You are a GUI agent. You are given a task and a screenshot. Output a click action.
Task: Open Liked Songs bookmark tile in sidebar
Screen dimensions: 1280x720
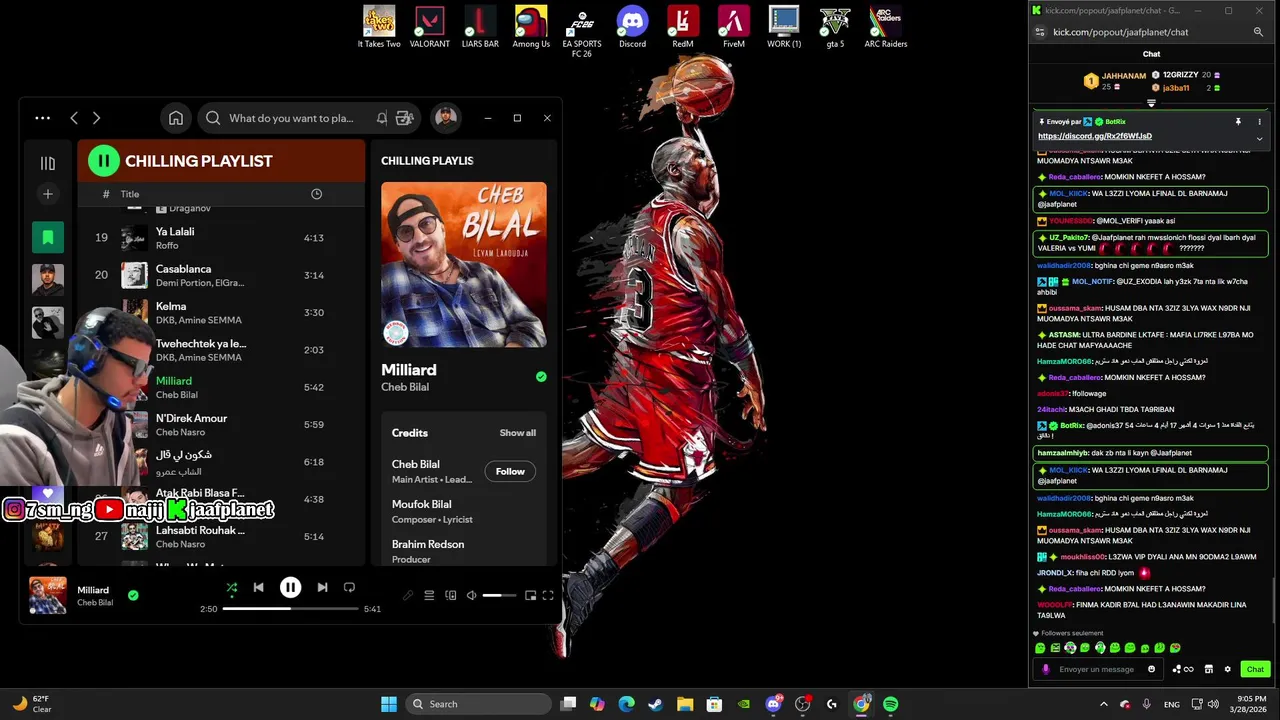(47, 237)
